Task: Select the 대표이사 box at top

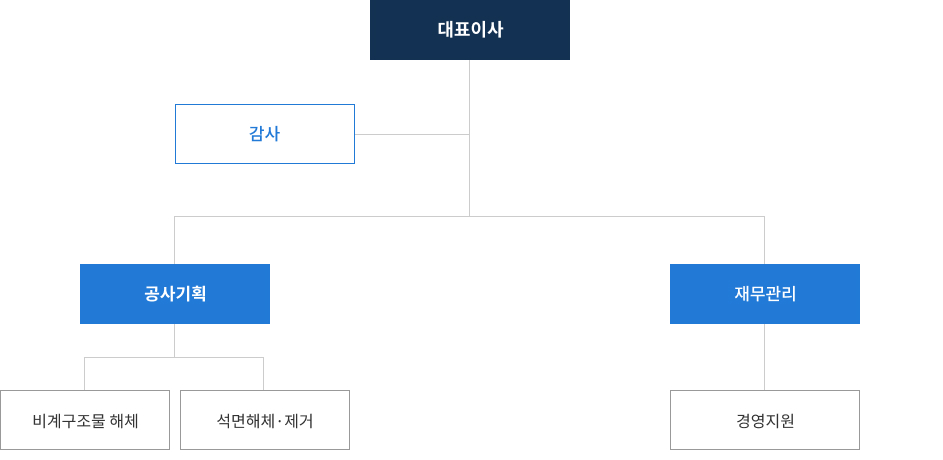Action: 470,29
